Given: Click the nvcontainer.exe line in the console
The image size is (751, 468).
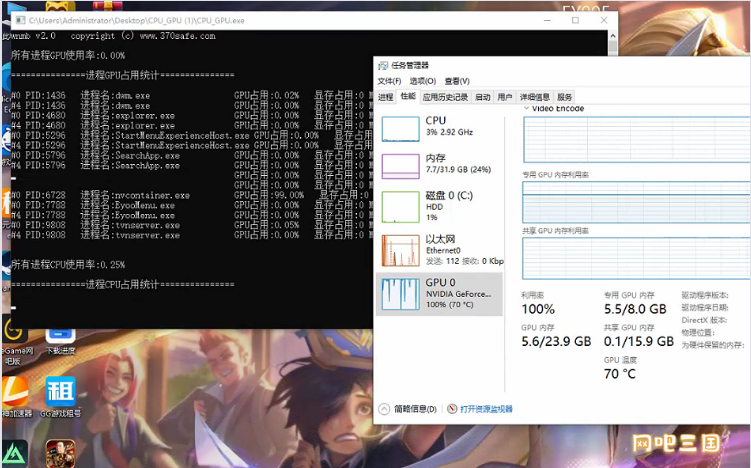Looking at the screenshot, I should (192, 195).
